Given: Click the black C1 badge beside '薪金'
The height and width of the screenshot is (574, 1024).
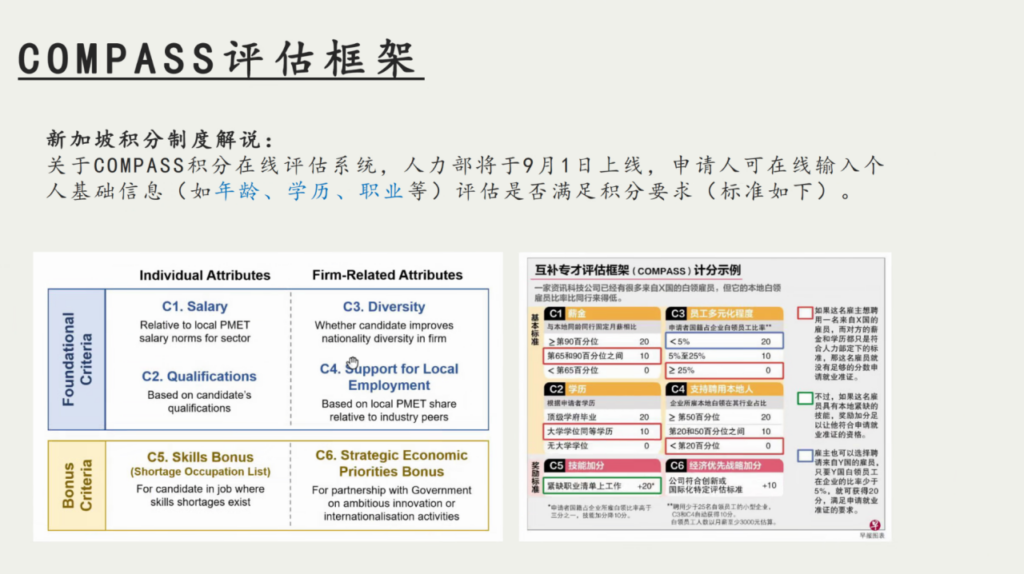Looking at the screenshot, I should [x=555, y=313].
